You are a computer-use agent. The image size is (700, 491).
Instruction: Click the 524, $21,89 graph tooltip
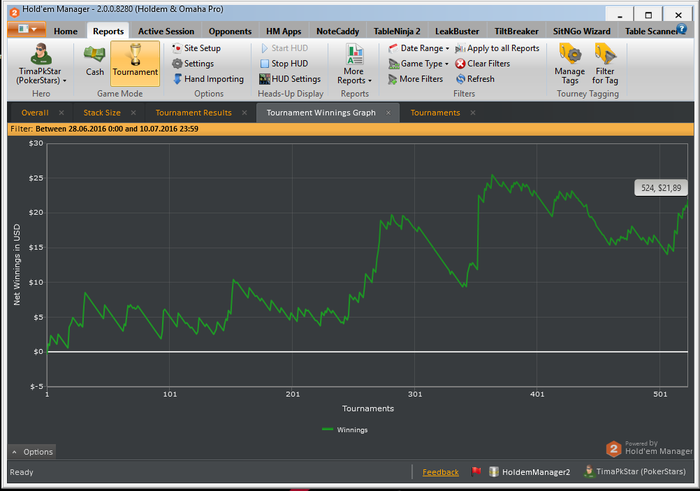pos(661,188)
